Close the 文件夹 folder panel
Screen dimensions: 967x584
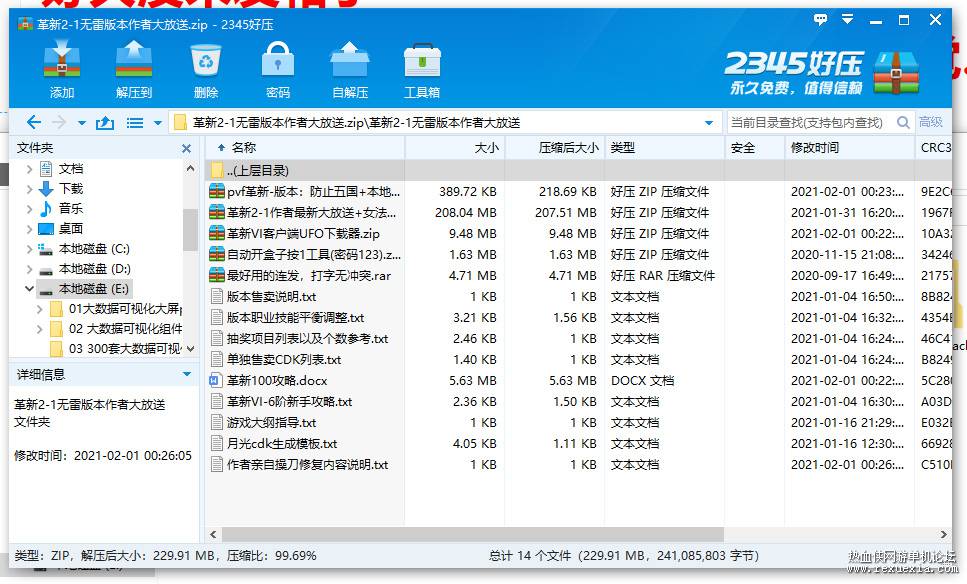point(186,148)
